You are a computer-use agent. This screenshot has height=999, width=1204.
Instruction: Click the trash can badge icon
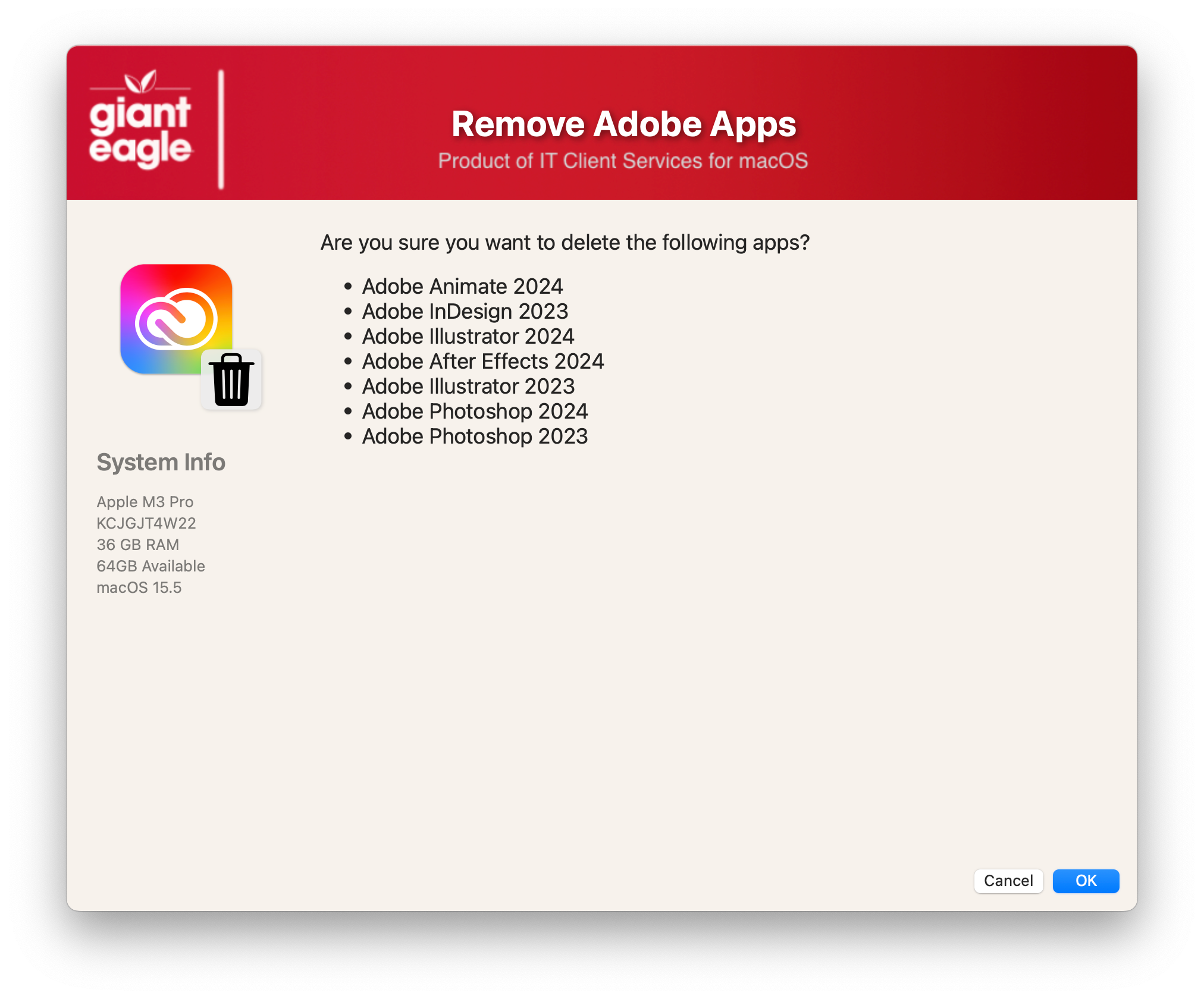pyautogui.click(x=231, y=379)
